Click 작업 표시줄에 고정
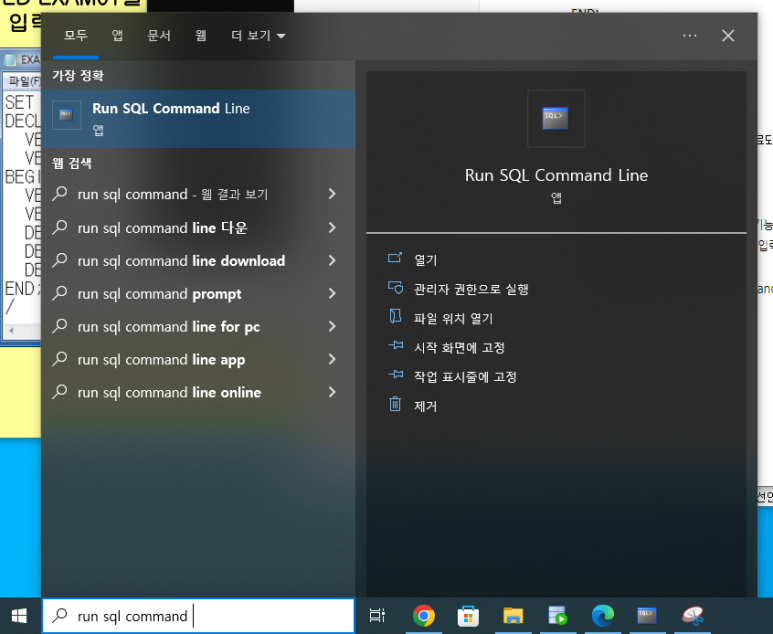Viewport: 773px width, 634px height. [x=465, y=377]
